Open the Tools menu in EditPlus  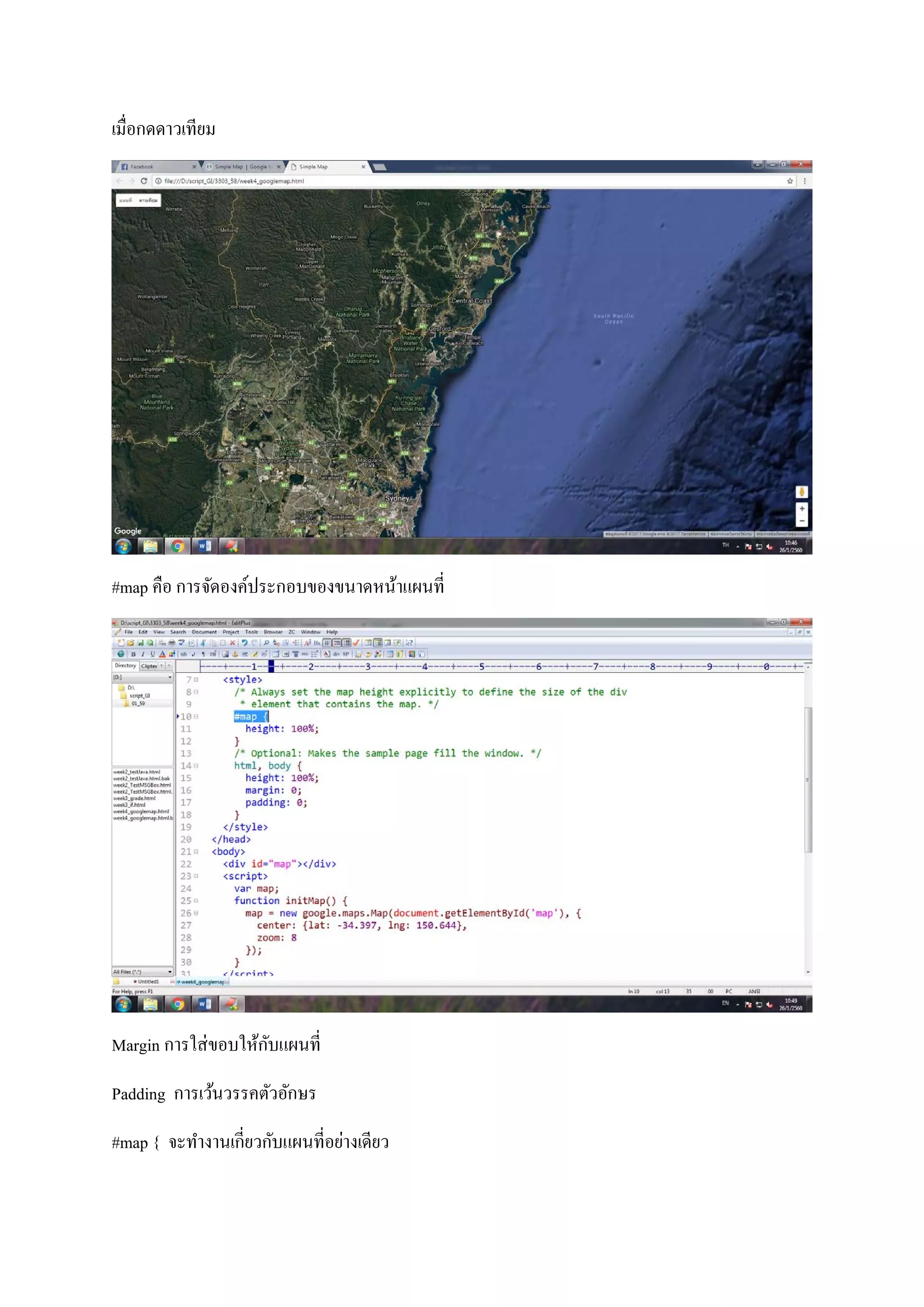click(251, 632)
